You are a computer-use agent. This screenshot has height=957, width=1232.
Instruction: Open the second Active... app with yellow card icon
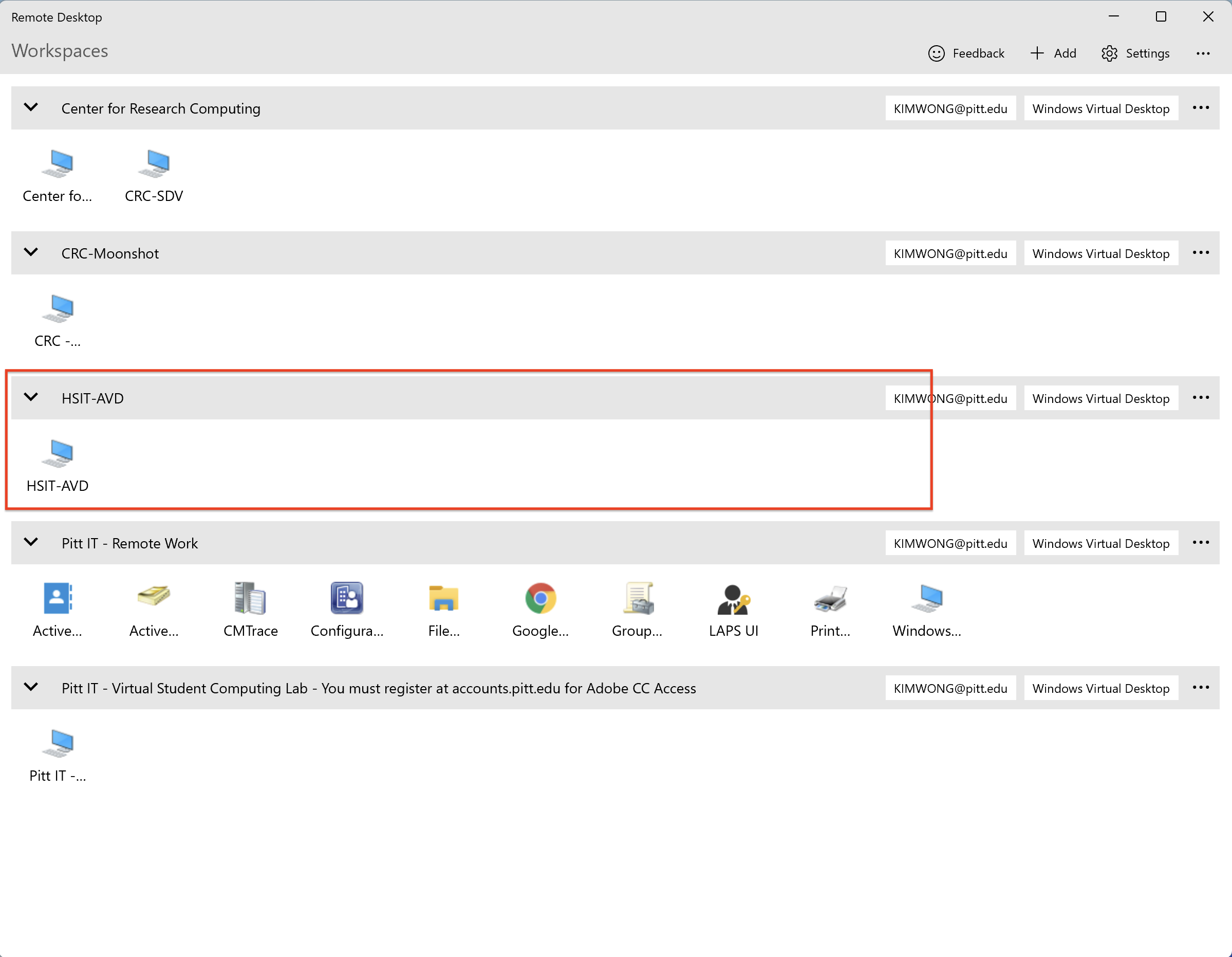[x=154, y=611]
